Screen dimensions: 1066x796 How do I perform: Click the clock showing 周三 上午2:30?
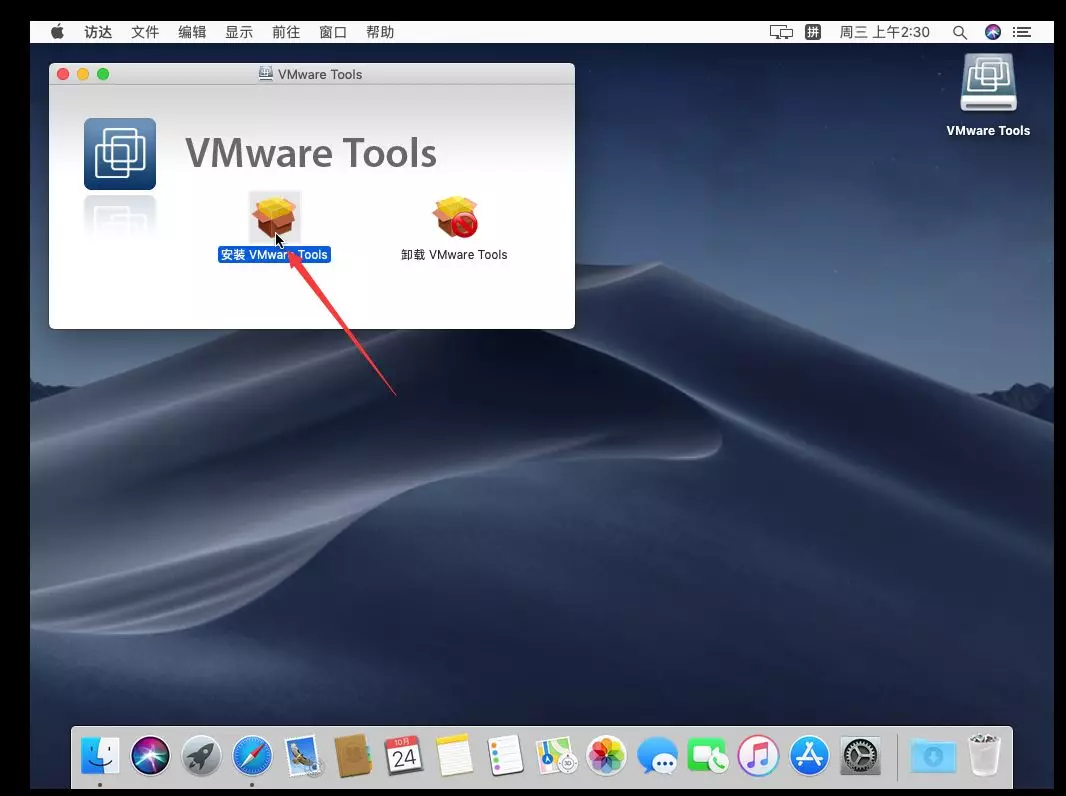(x=884, y=32)
